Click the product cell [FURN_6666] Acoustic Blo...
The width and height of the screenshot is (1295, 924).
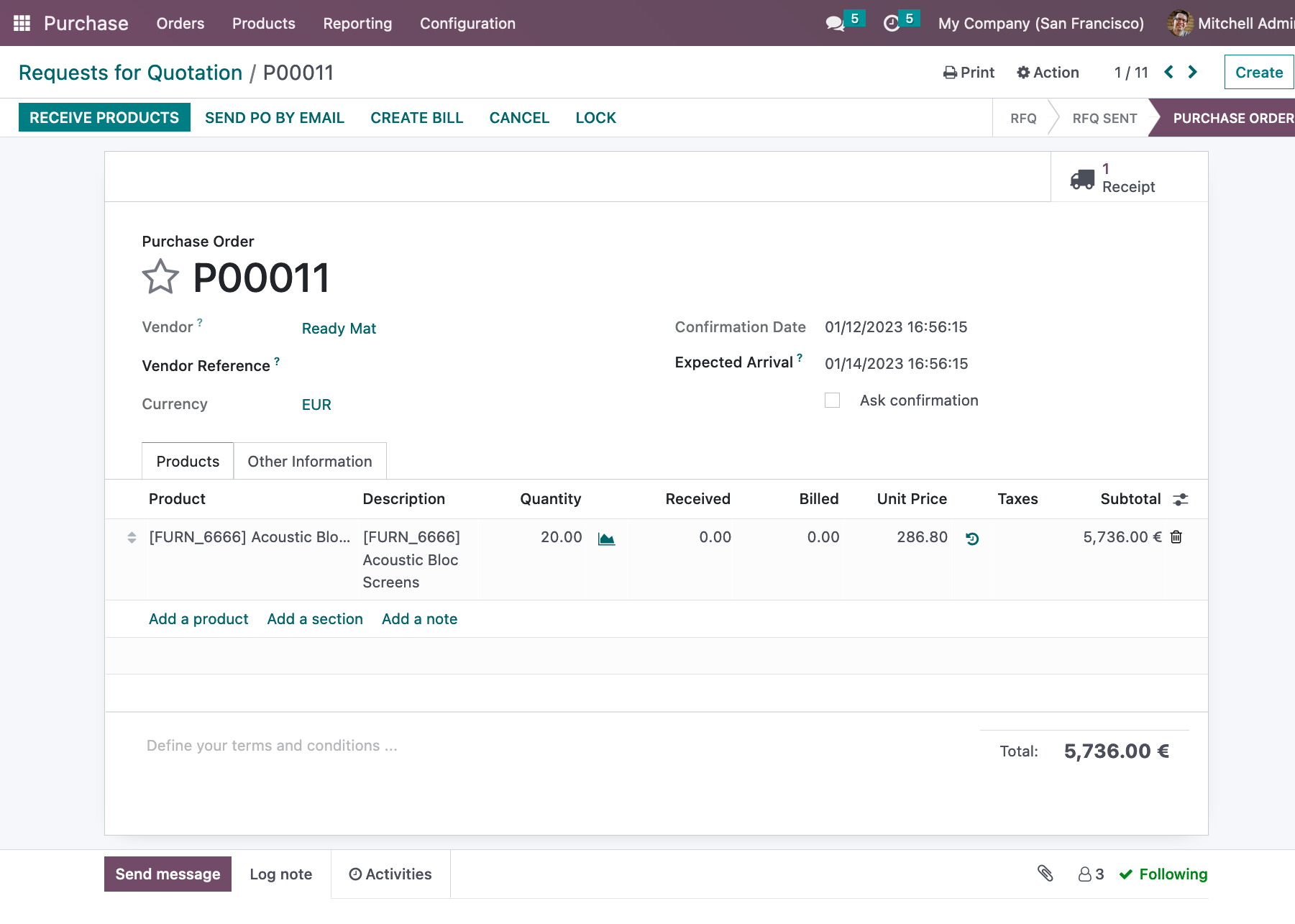[x=250, y=537]
